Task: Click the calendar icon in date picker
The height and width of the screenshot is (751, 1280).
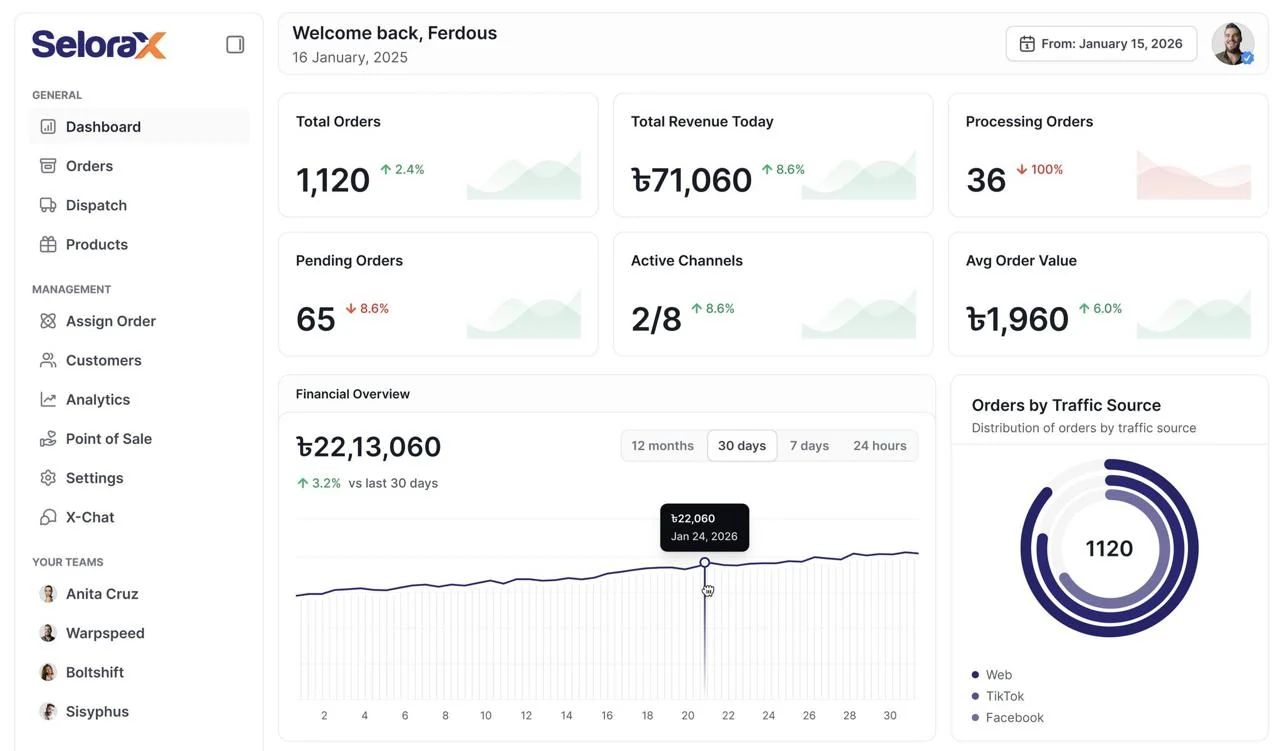Action: 1027,44
